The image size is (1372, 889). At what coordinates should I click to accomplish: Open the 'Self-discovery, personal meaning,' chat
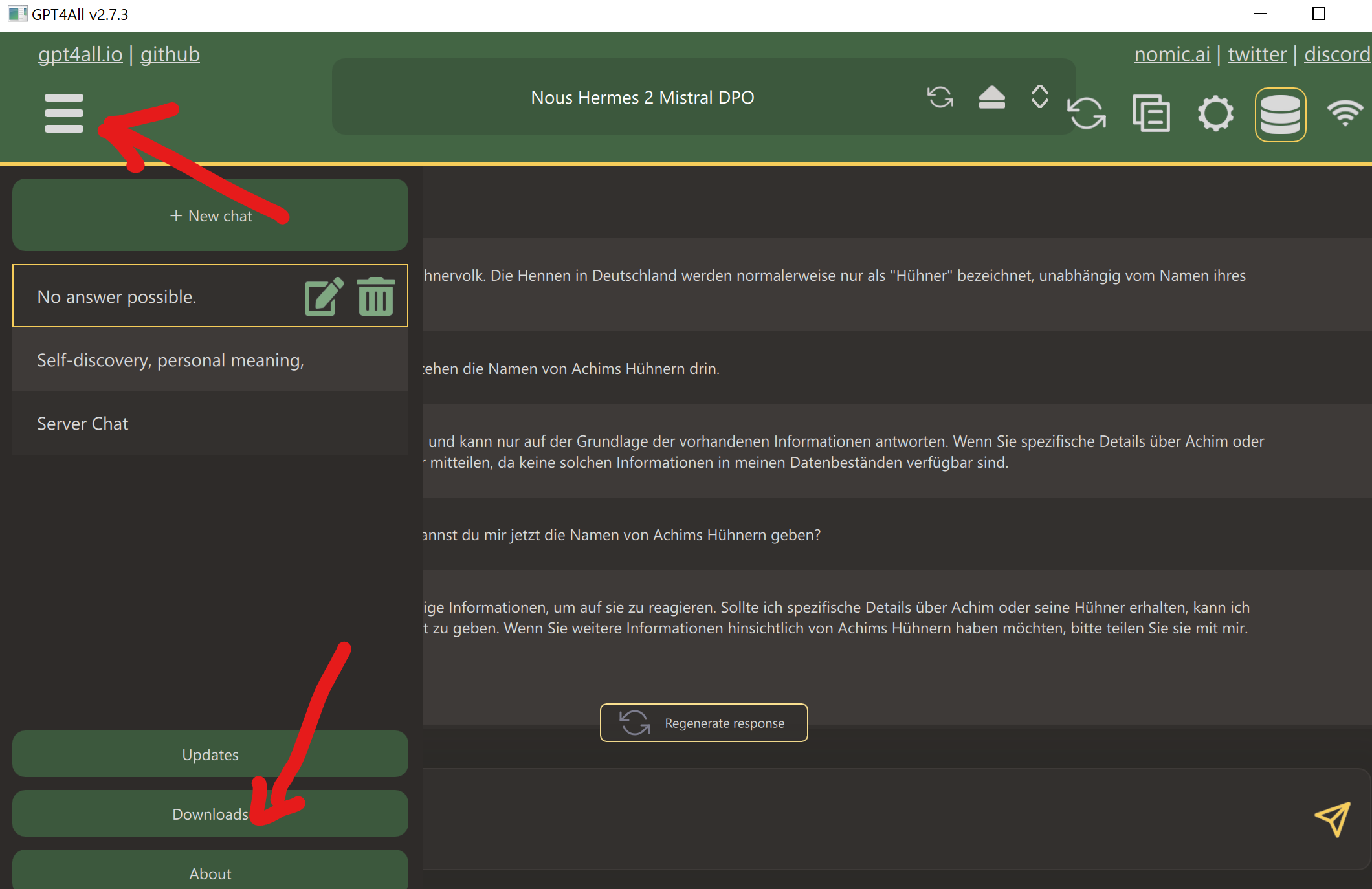[x=210, y=360]
